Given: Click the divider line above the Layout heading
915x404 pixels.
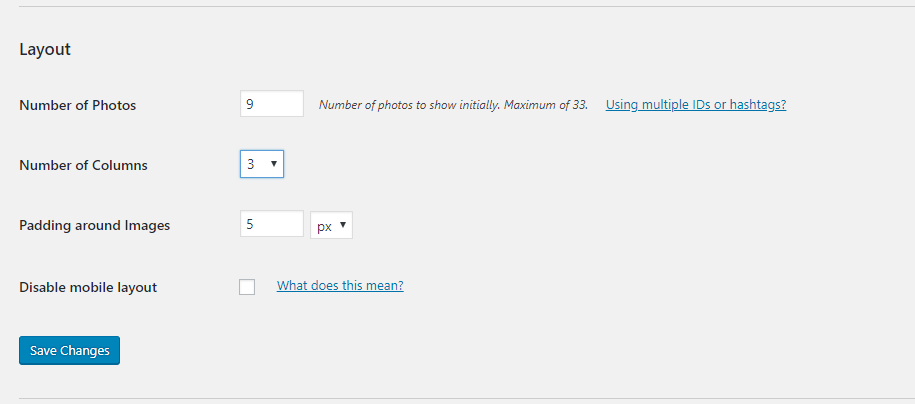Looking at the screenshot, I should pyautogui.click(x=457, y=7).
